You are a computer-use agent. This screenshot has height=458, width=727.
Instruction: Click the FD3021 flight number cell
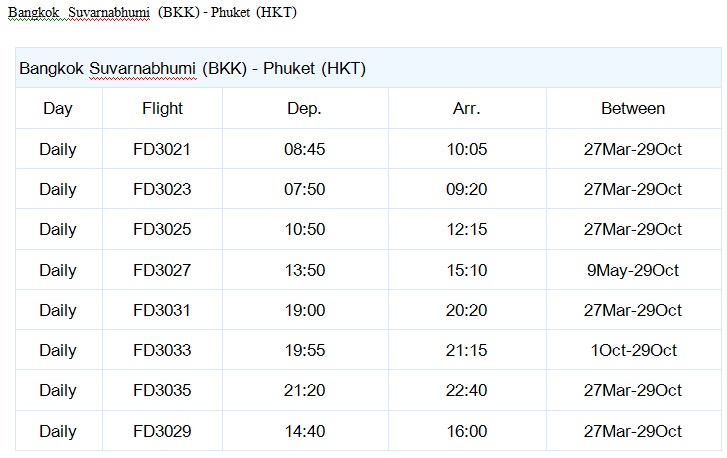coord(162,149)
